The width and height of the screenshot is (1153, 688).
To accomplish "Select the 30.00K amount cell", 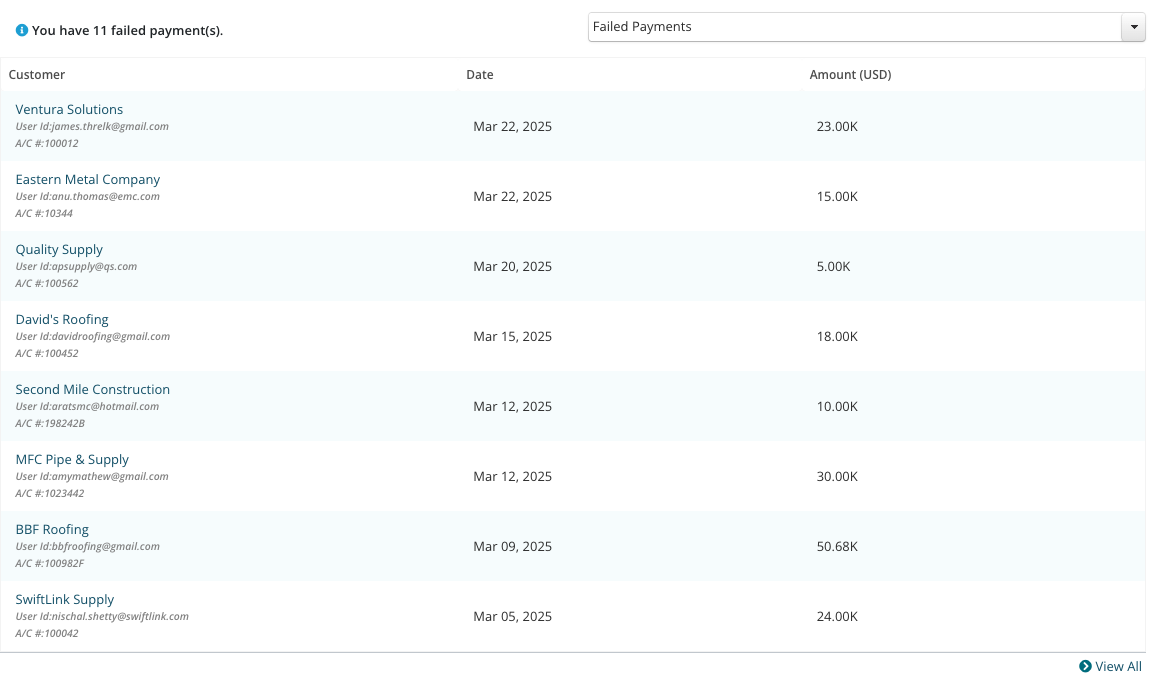I will click(837, 476).
